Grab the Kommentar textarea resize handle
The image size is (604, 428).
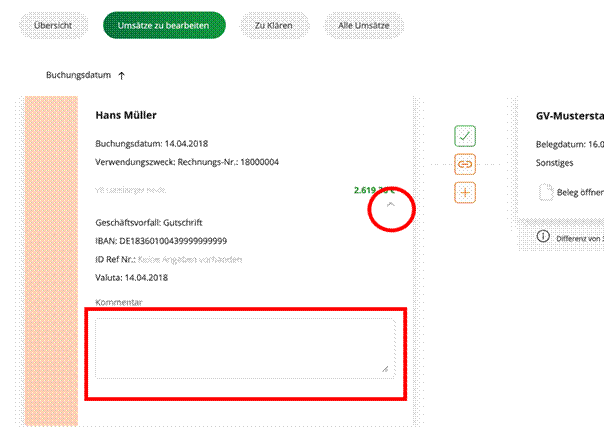385,369
